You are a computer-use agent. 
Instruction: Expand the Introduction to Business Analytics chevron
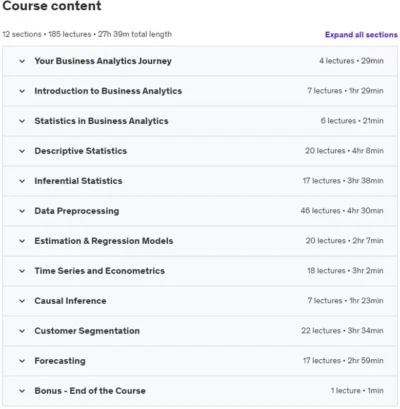pyautogui.click(x=22, y=91)
